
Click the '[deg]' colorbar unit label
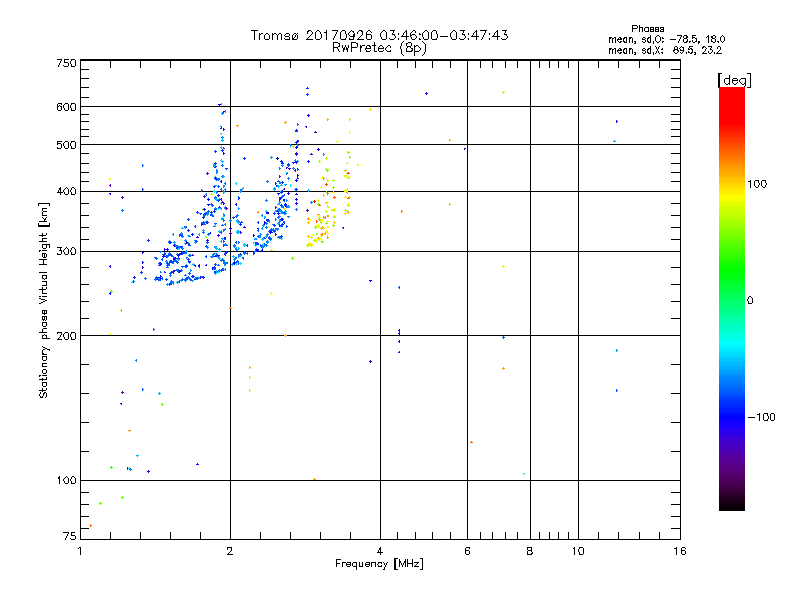point(734,80)
